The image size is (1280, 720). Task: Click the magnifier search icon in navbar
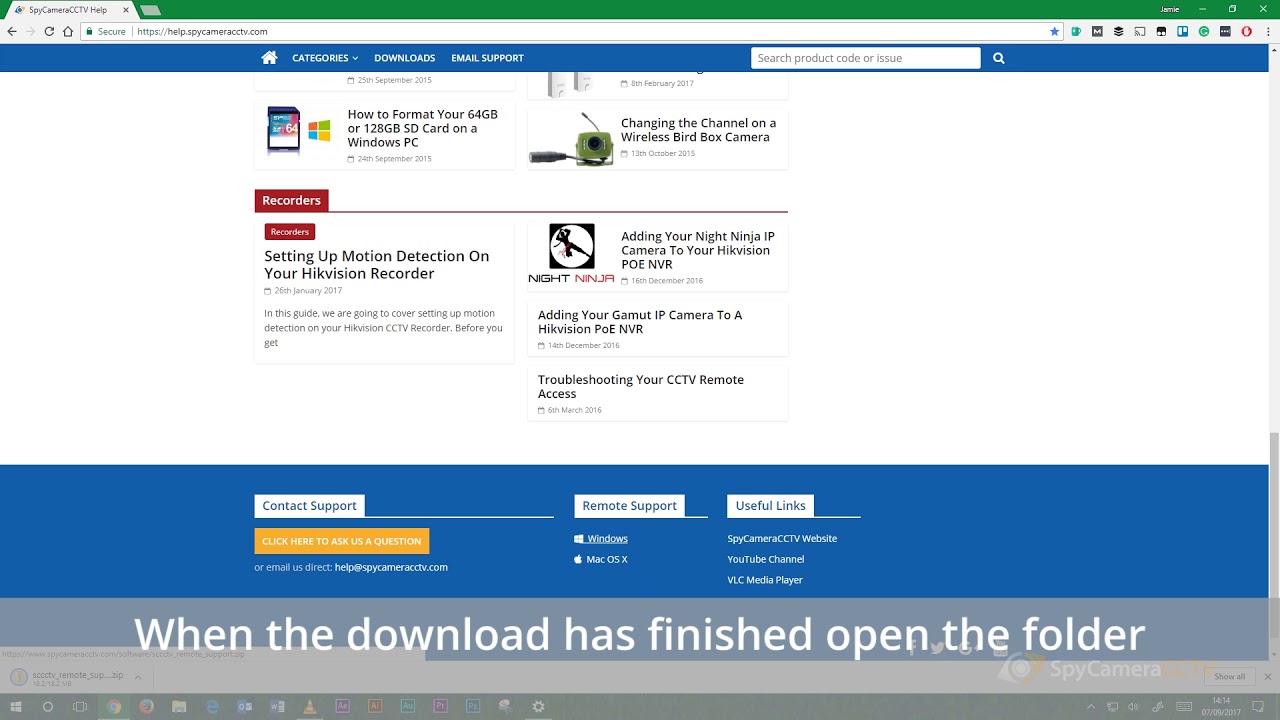click(x=998, y=58)
